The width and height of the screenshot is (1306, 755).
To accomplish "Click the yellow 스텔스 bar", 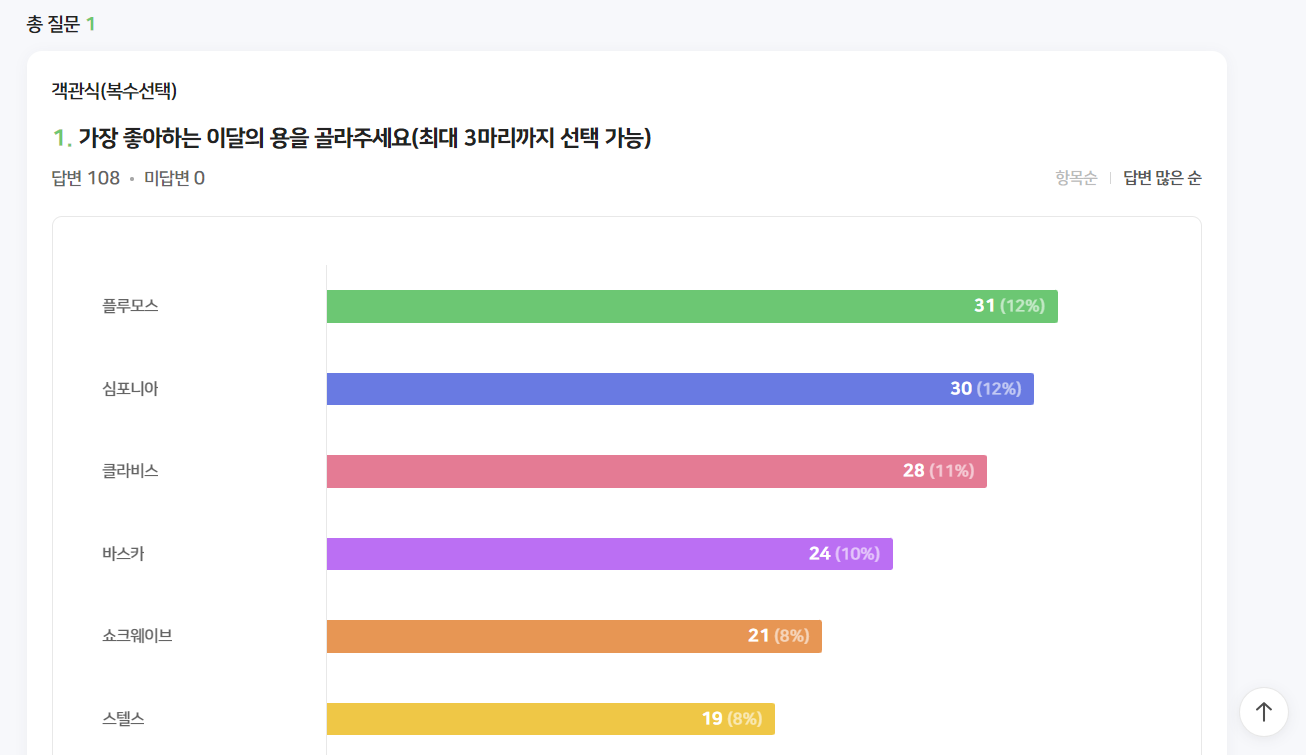I will (x=550, y=719).
